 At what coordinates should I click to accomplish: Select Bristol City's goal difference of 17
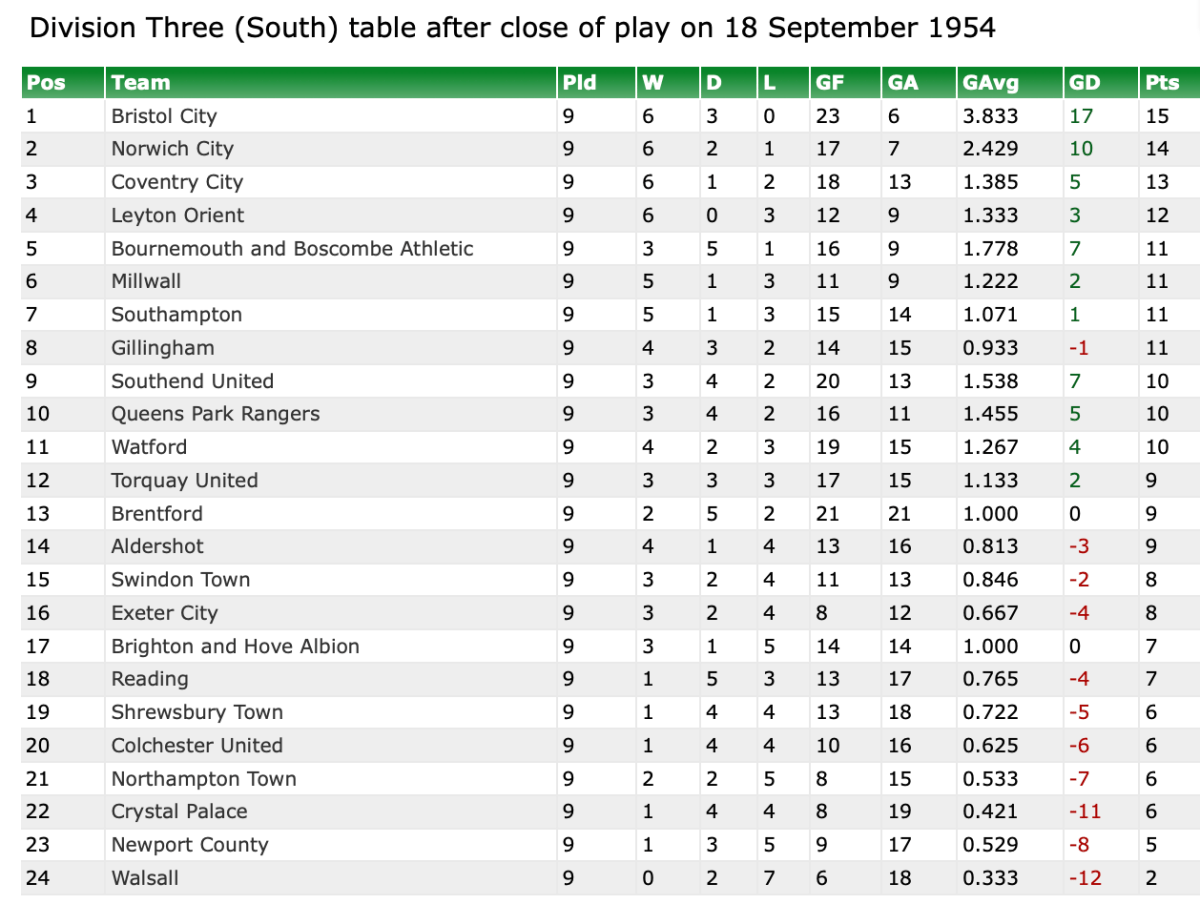[1081, 116]
